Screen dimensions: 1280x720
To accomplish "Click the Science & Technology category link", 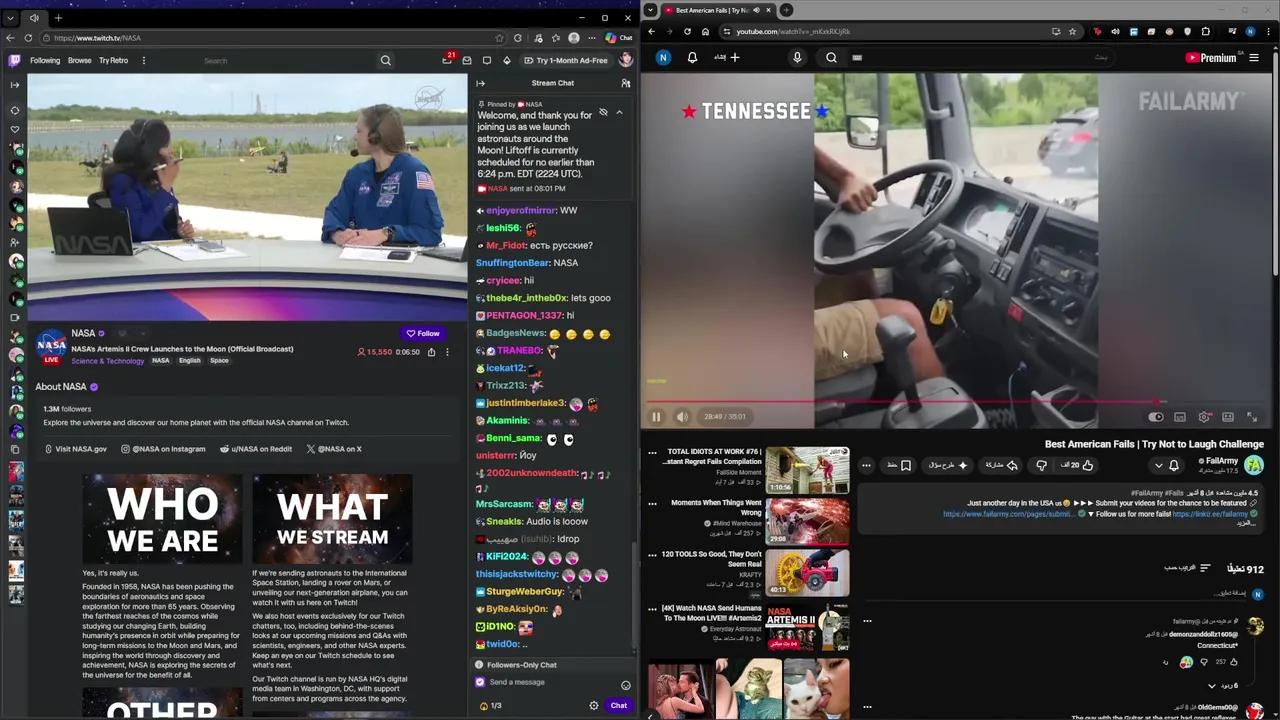I will tap(108, 361).
